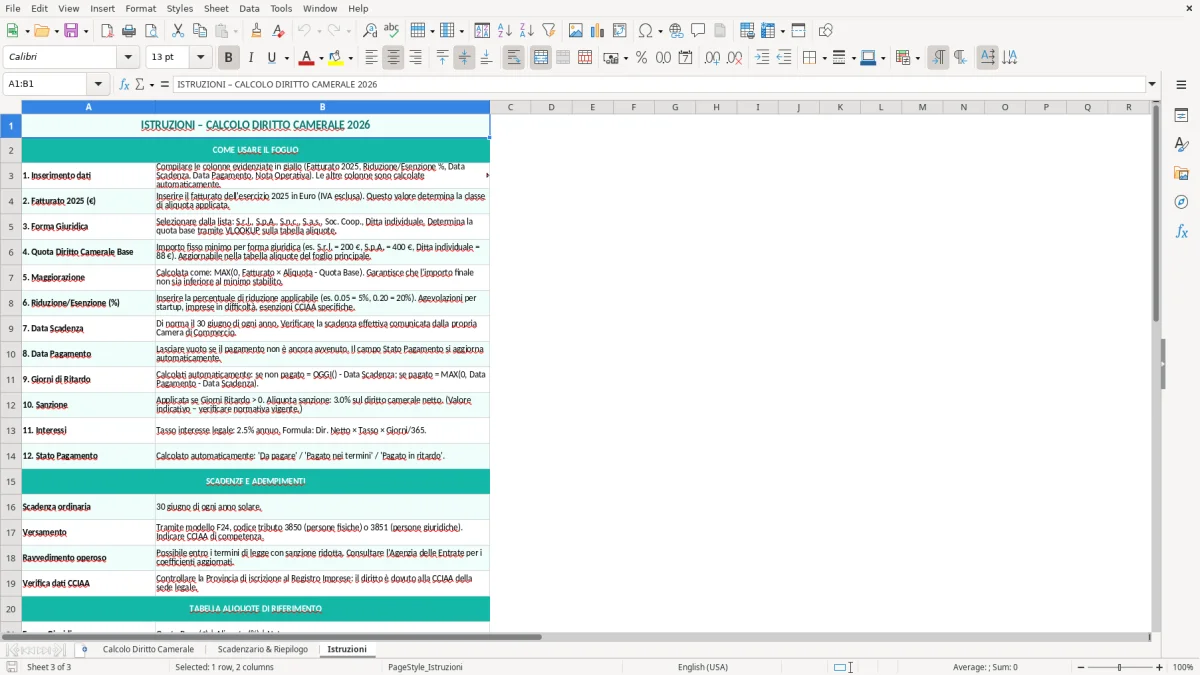
Task: Toggle Underline formatting
Action: [271, 58]
